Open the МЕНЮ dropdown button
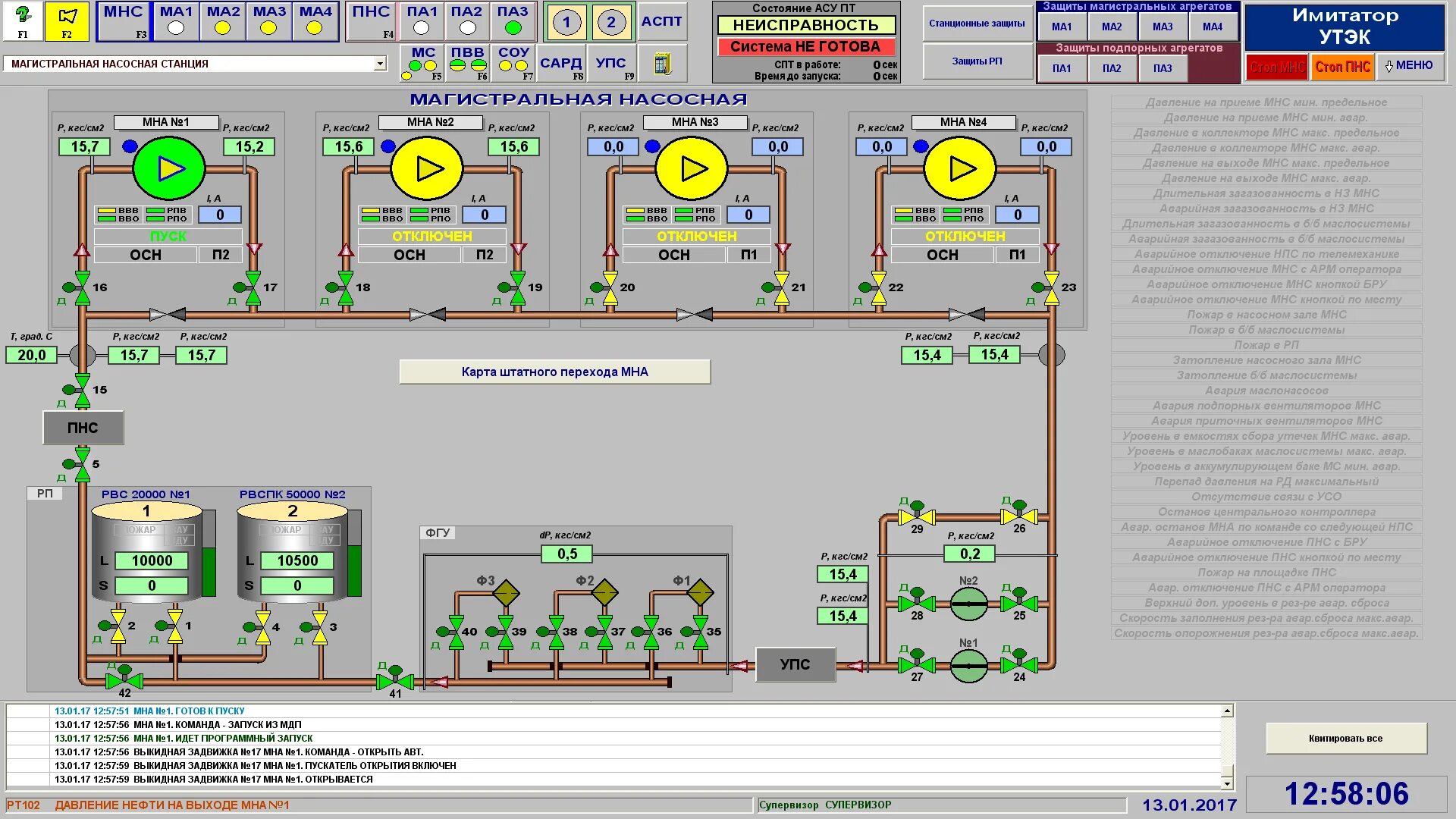 [1409, 66]
